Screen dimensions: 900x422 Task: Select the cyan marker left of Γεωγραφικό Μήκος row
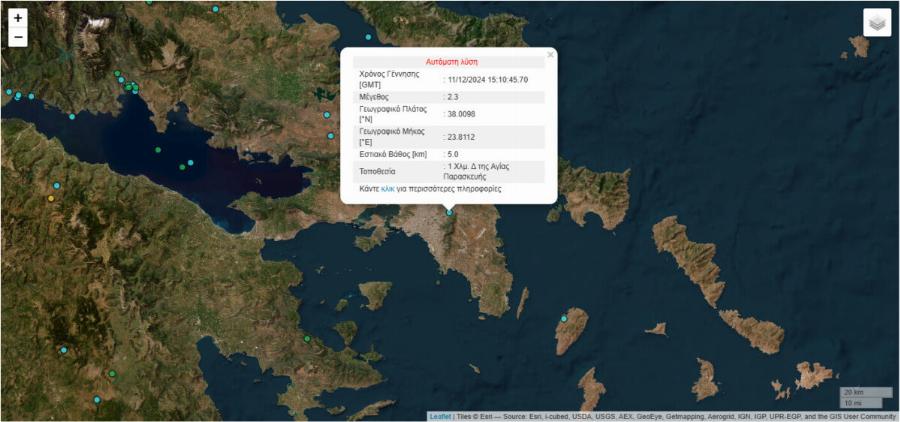331,136
